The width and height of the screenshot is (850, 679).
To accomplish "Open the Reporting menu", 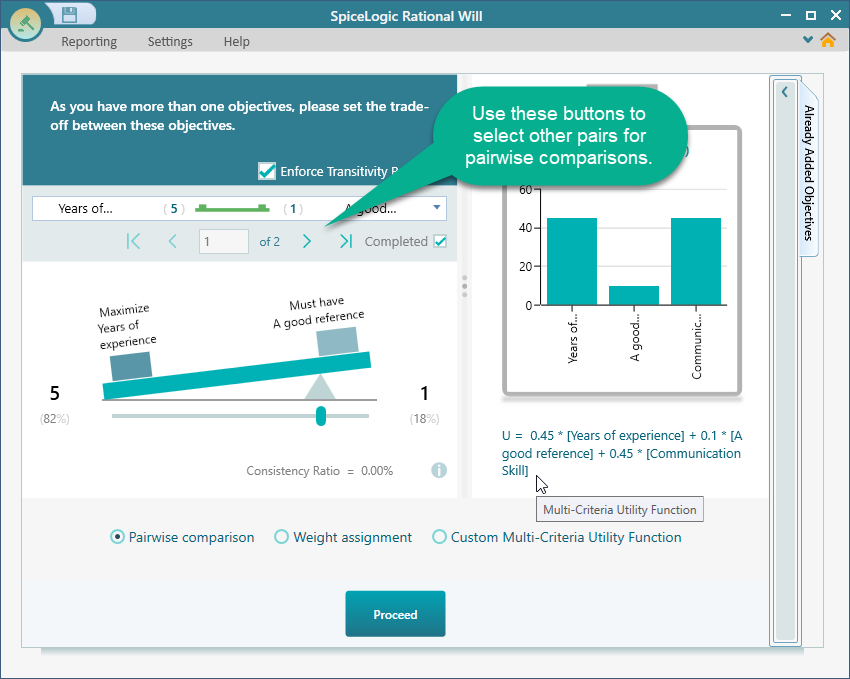I will 89,41.
